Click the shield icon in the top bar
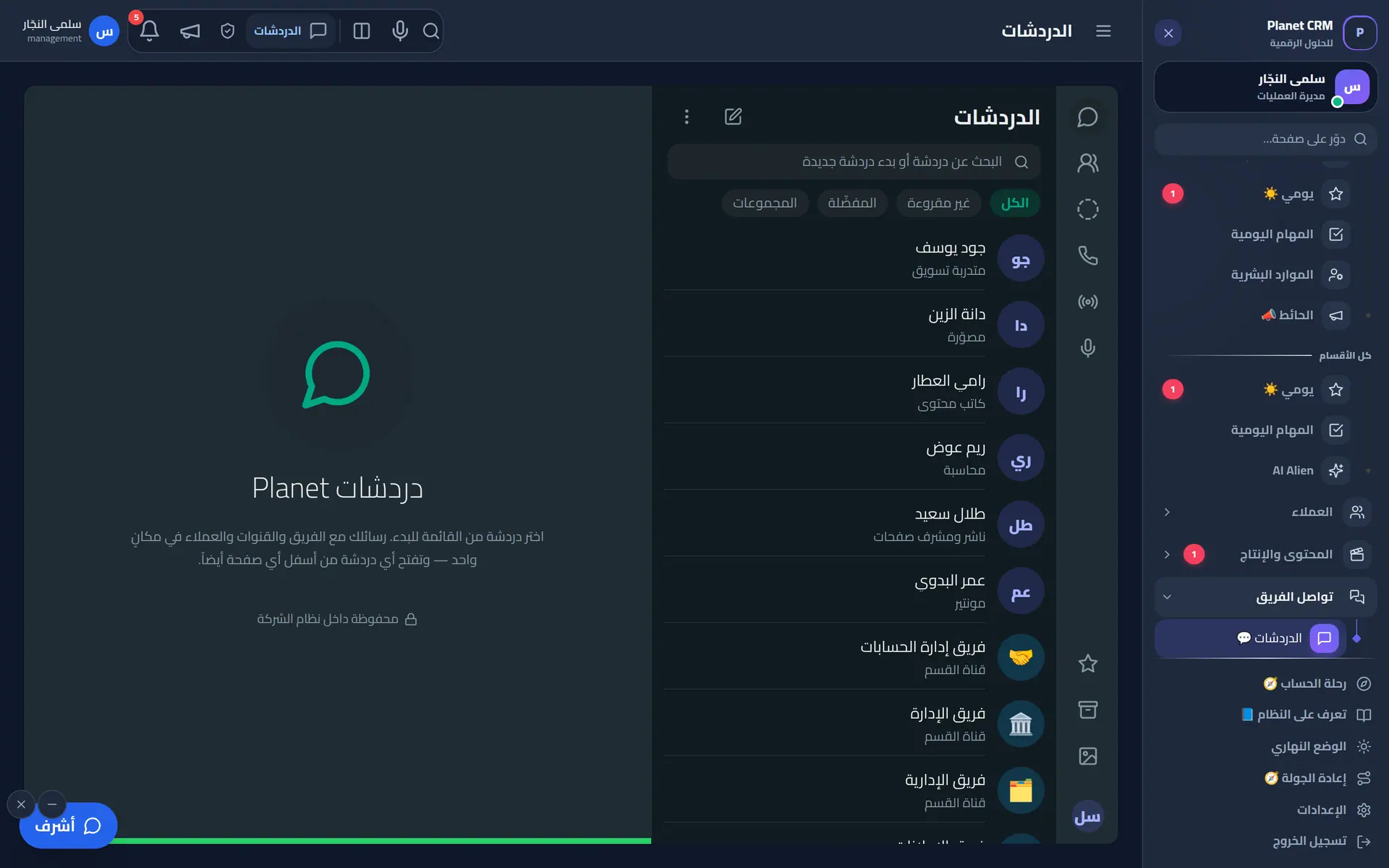 [x=227, y=30]
